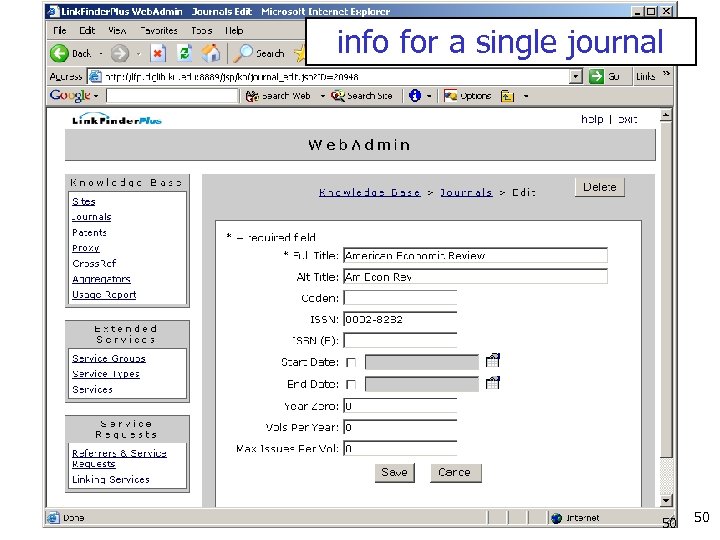Click the Refresh page icon
Image resolution: width=720 pixels, height=540 pixels.
pyautogui.click(x=185, y=54)
